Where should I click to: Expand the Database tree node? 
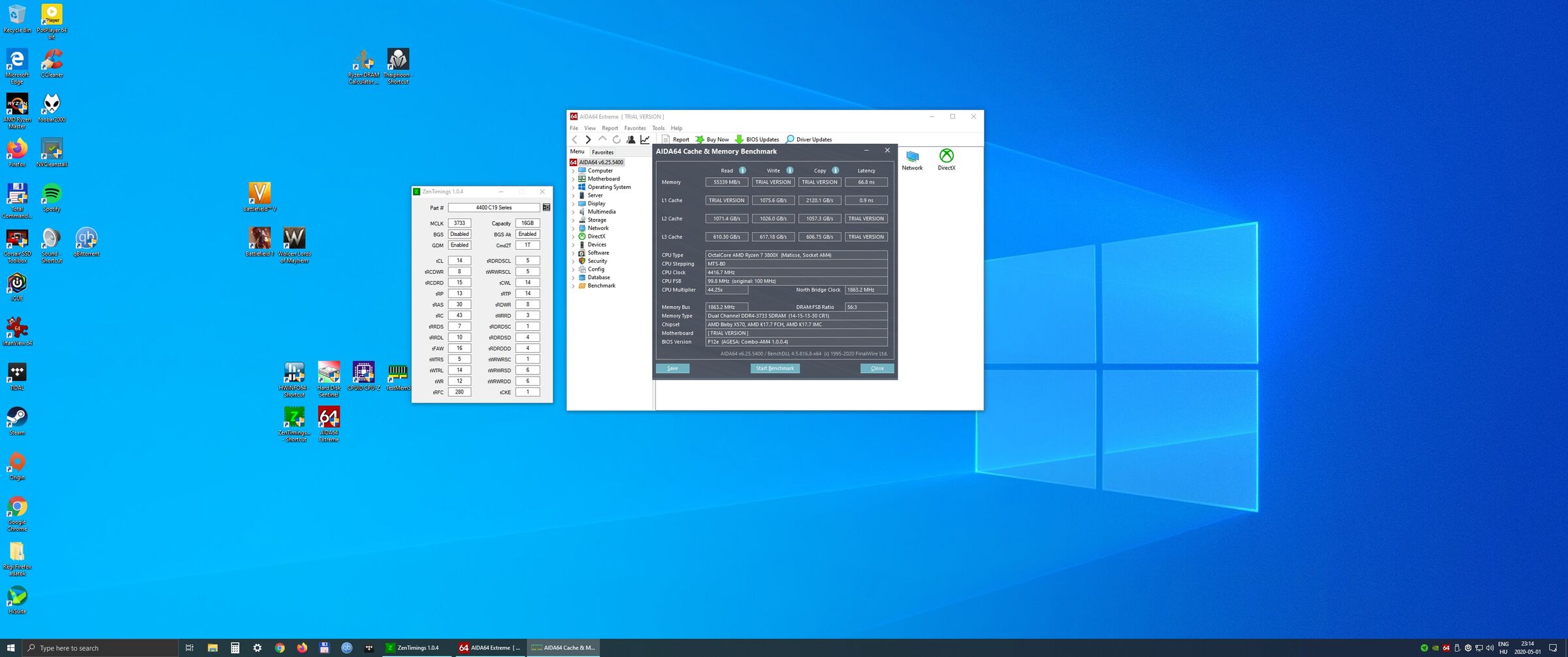[x=574, y=278]
